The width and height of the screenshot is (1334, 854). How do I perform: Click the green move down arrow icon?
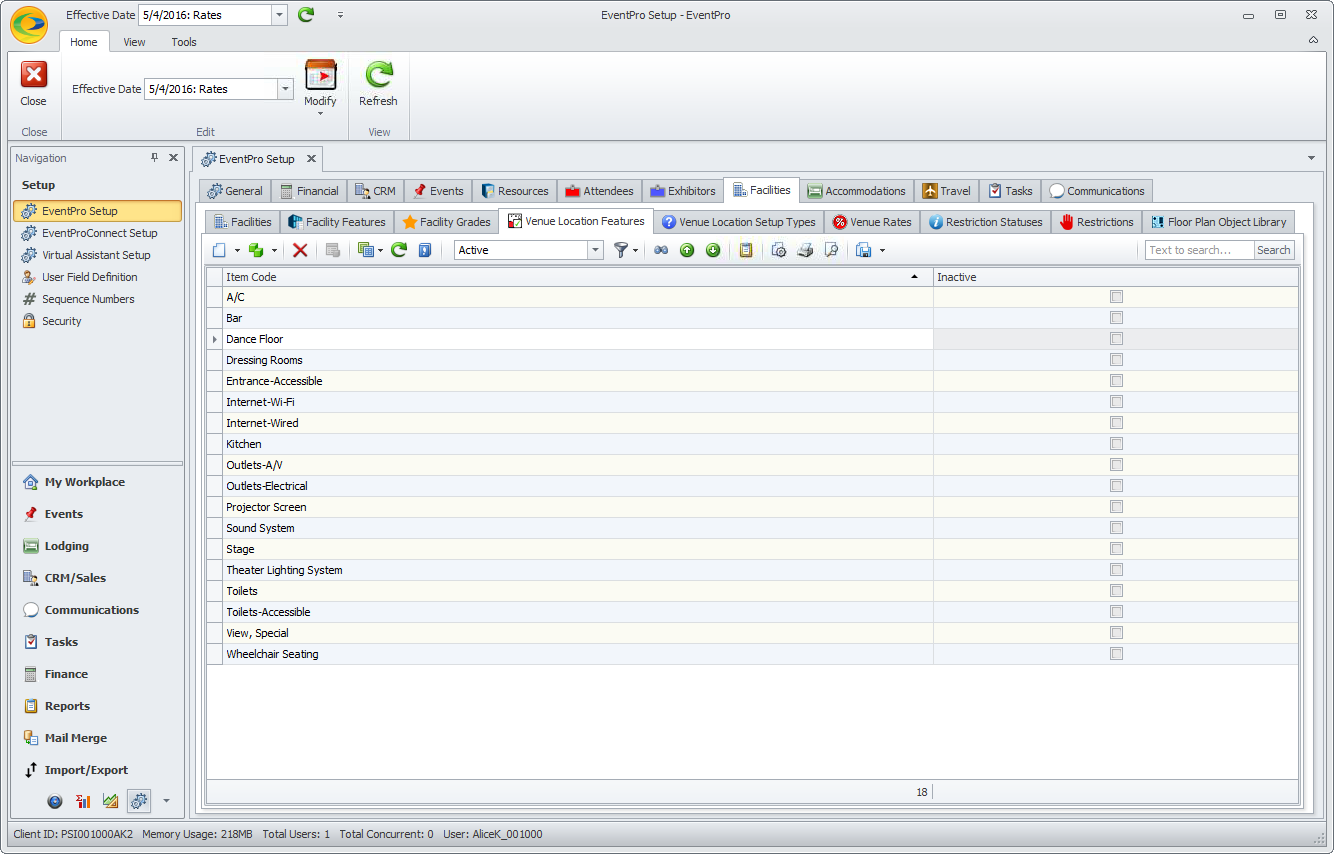click(x=713, y=250)
